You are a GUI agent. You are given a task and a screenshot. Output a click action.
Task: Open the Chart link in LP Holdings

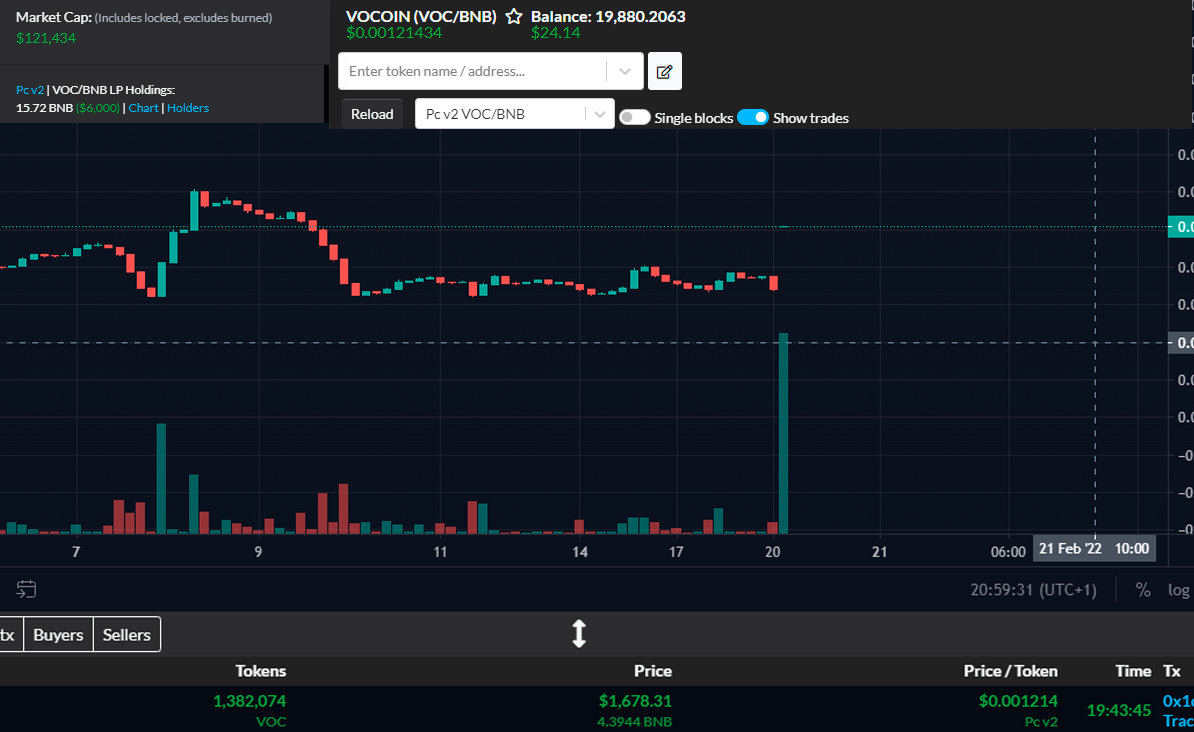143,108
